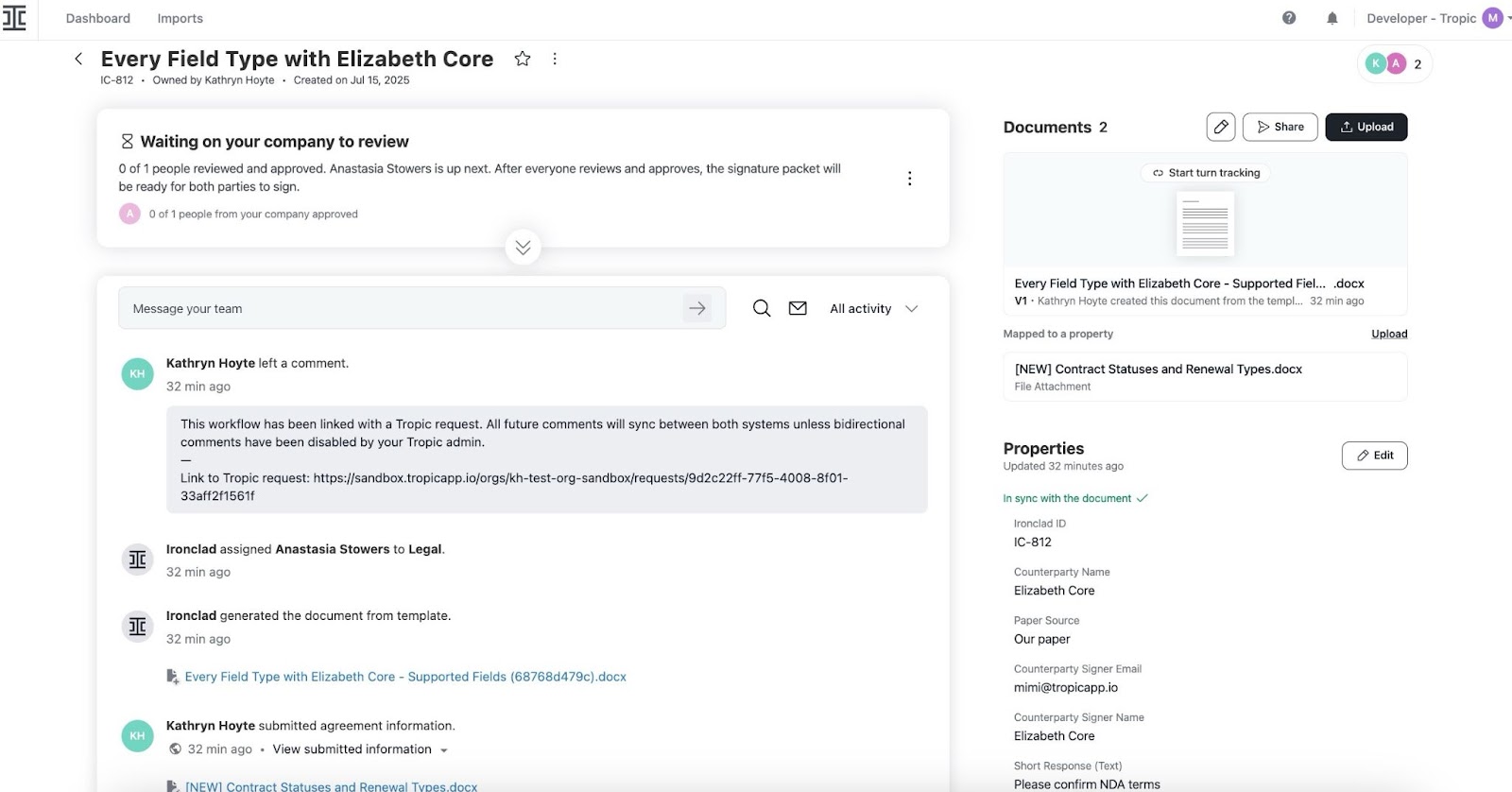Click KH avatar on submitted agreement entry
Image resolution: width=1512 pixels, height=792 pixels.
pyautogui.click(x=137, y=736)
